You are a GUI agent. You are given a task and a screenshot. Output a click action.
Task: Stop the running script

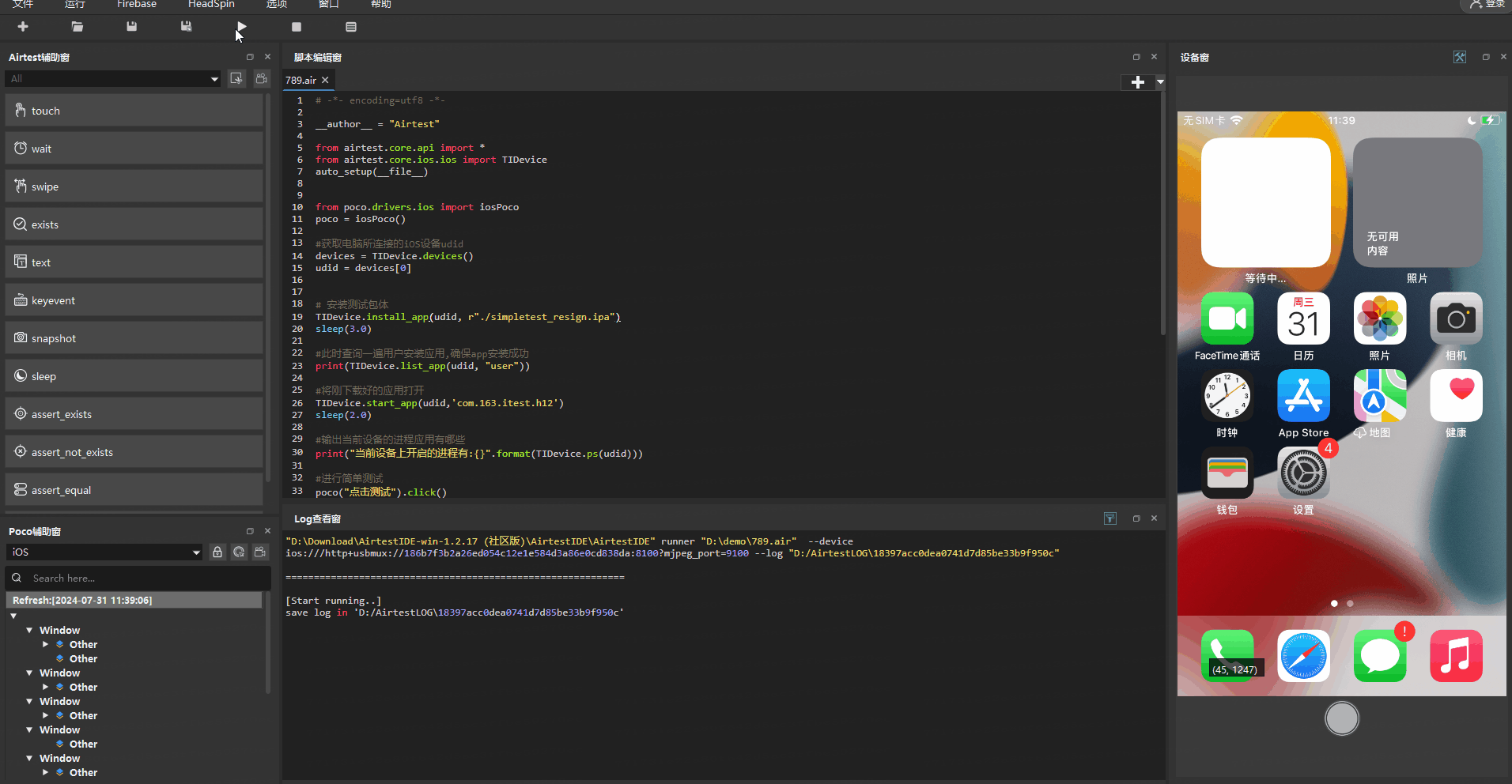coord(297,26)
